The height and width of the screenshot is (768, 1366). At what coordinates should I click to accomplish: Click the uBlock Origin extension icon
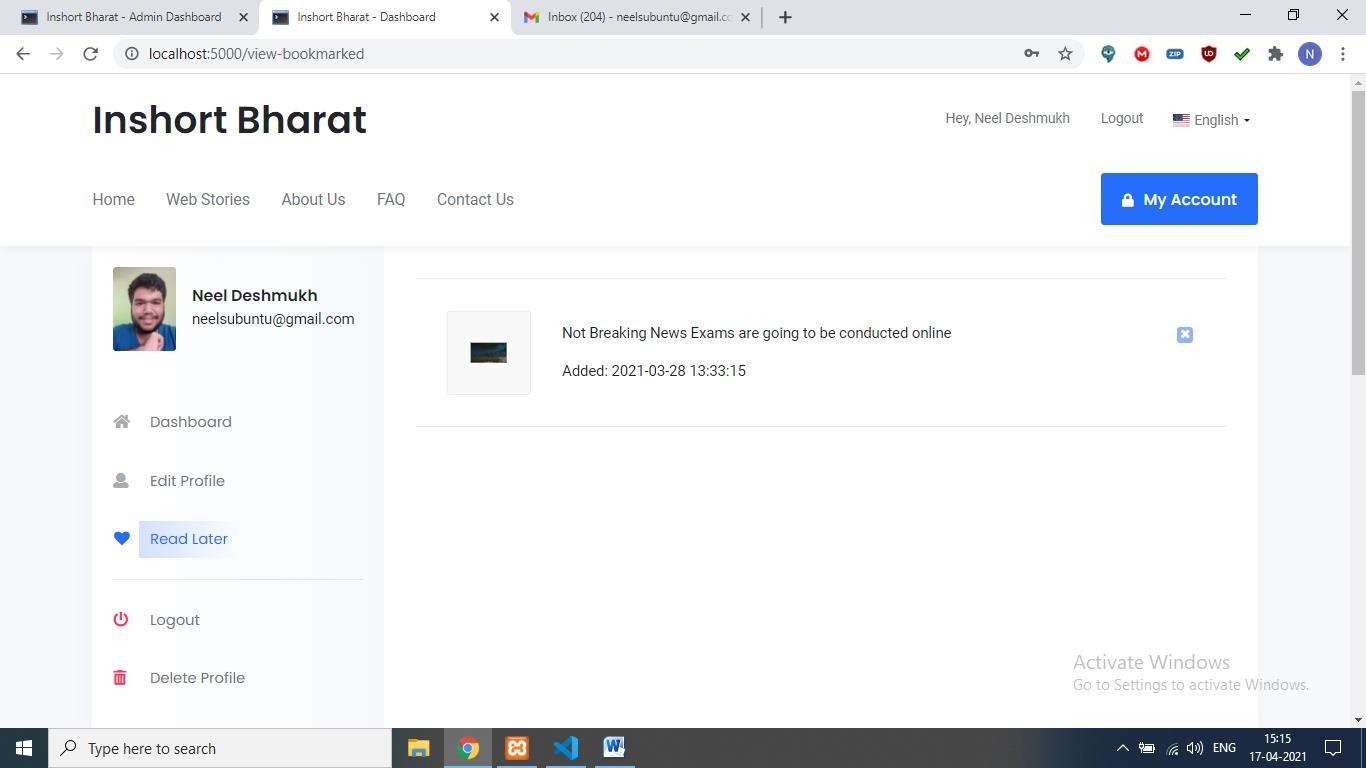(1209, 54)
